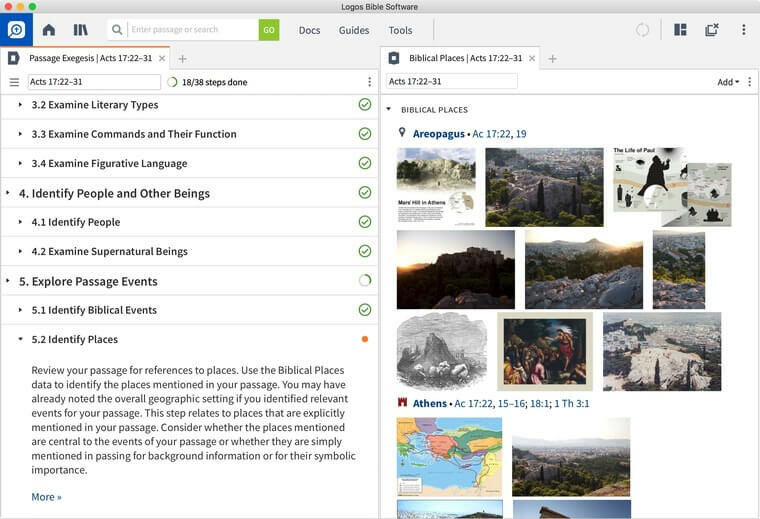The image size is (760, 519).
Task: Open the Passage Exegesis panel kebab menu
Action: (369, 82)
